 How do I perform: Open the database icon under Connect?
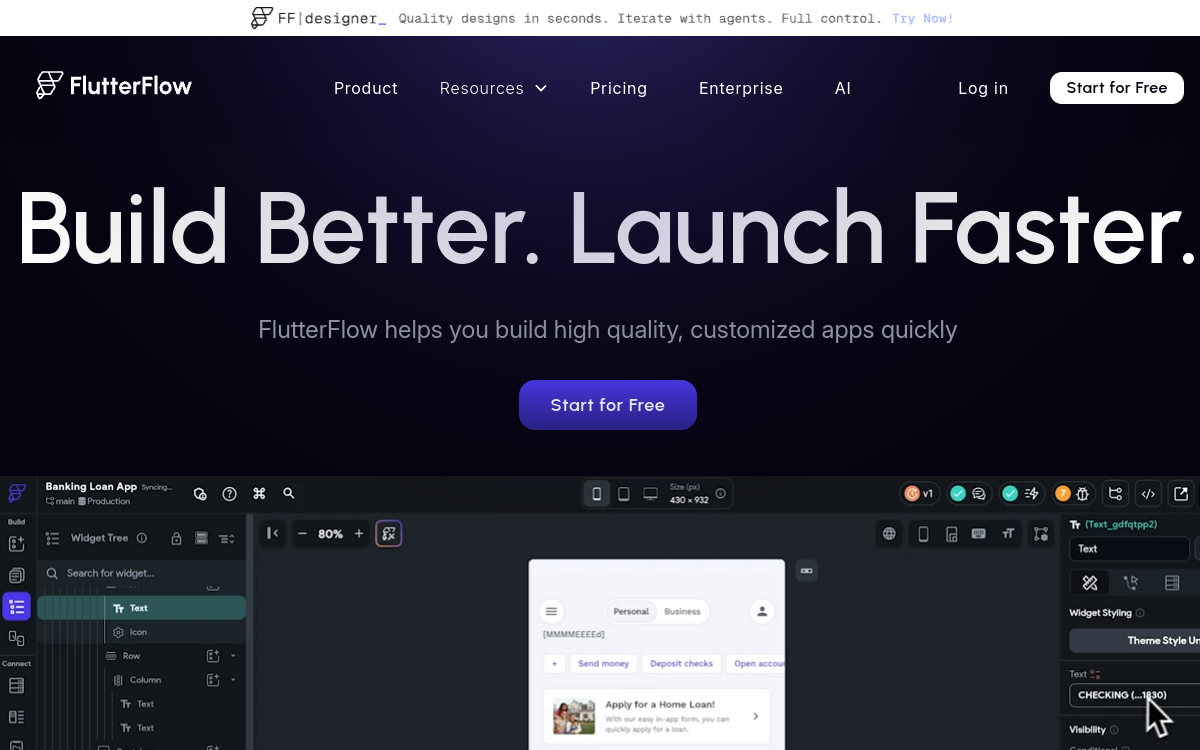[x=16, y=686]
